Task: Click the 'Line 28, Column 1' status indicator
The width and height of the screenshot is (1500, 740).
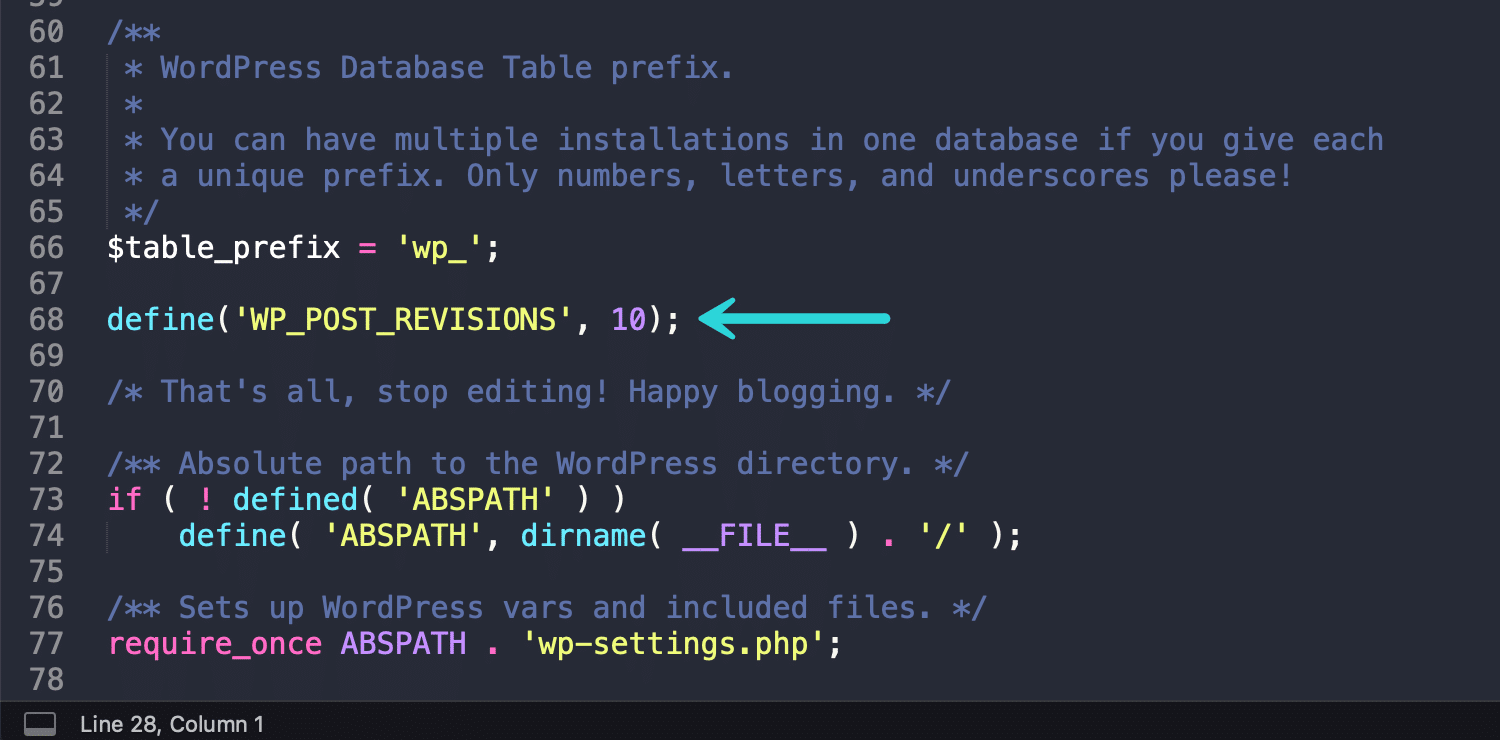Action: 173,723
